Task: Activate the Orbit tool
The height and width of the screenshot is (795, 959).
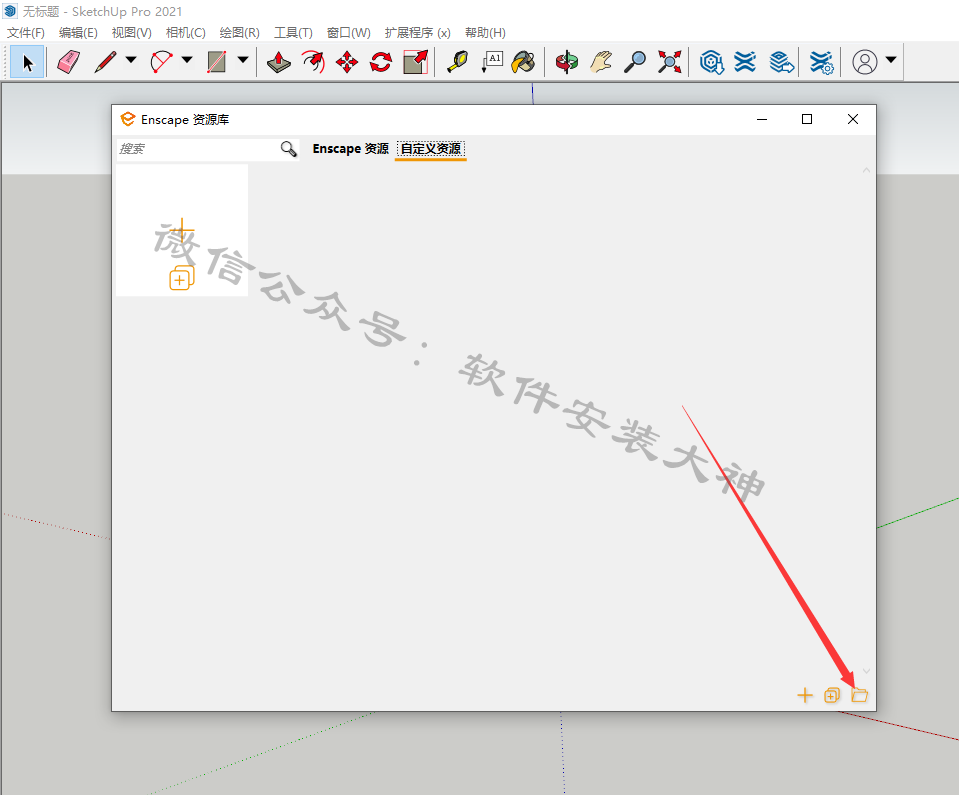Action: [x=566, y=62]
